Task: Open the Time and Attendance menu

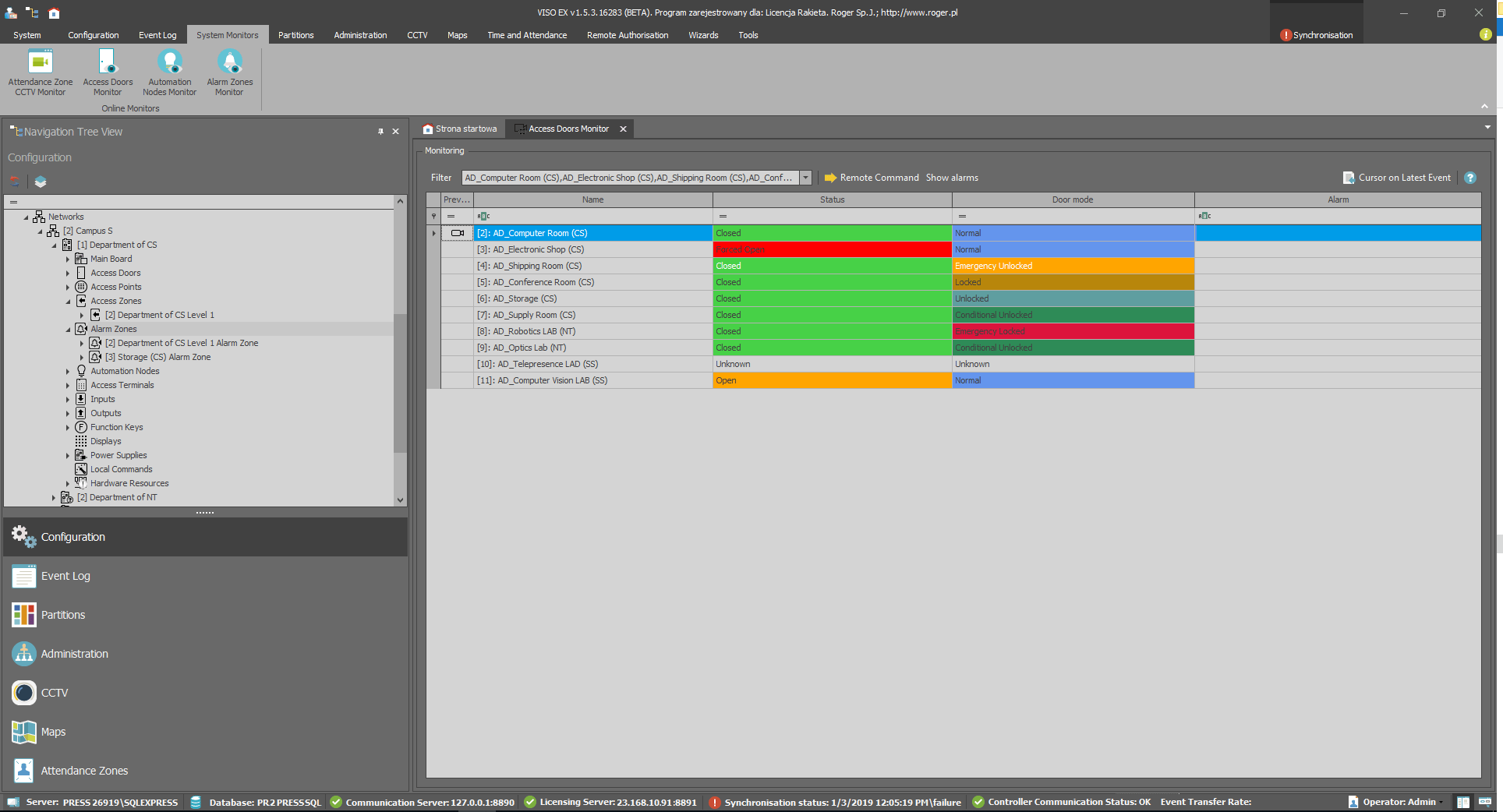Action: click(527, 35)
